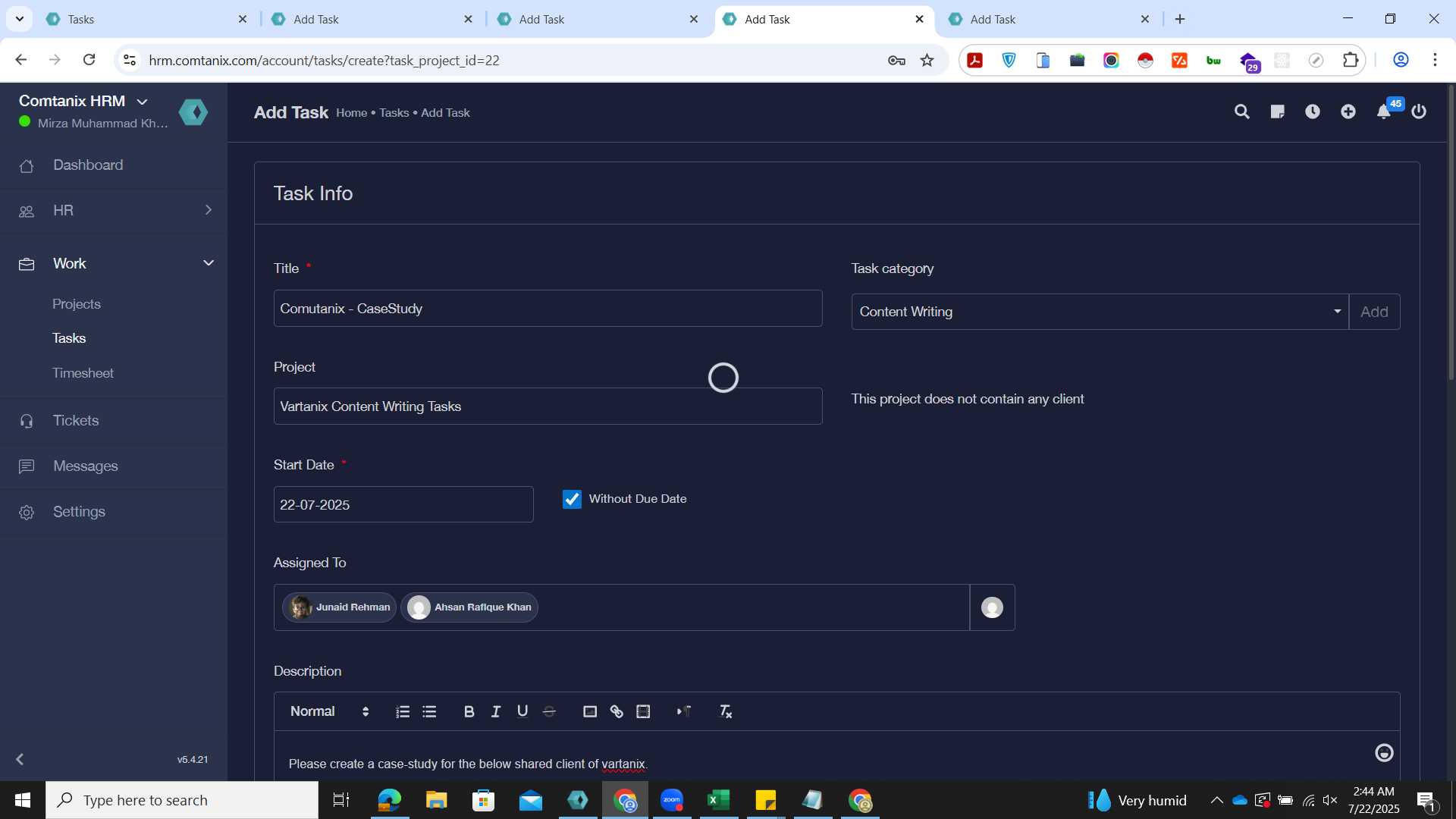Click the Junaid Rehman assignee chip
1456x819 pixels.
point(340,607)
